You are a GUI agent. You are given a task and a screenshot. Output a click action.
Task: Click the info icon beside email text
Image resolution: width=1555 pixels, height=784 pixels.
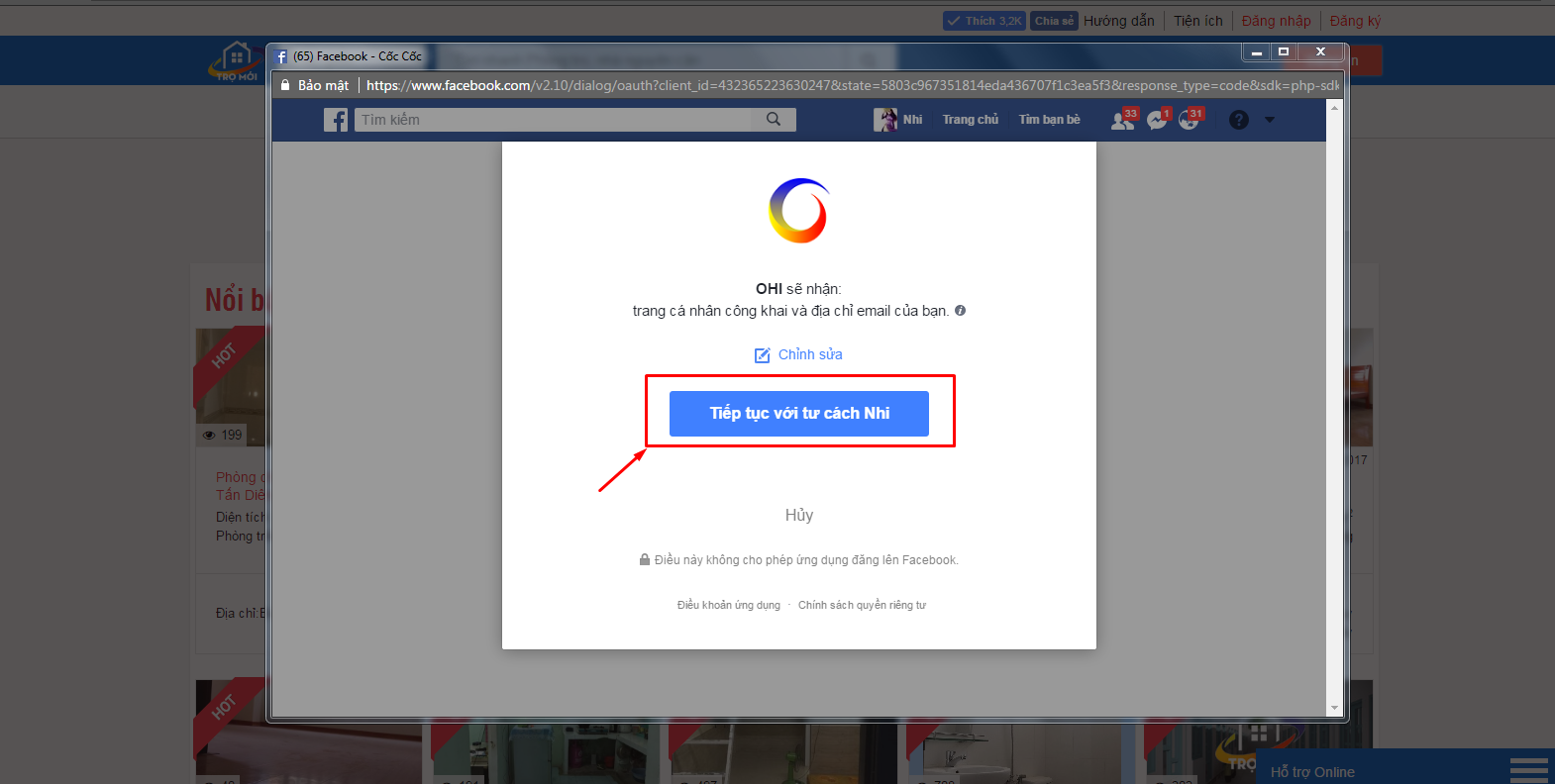[x=960, y=311]
